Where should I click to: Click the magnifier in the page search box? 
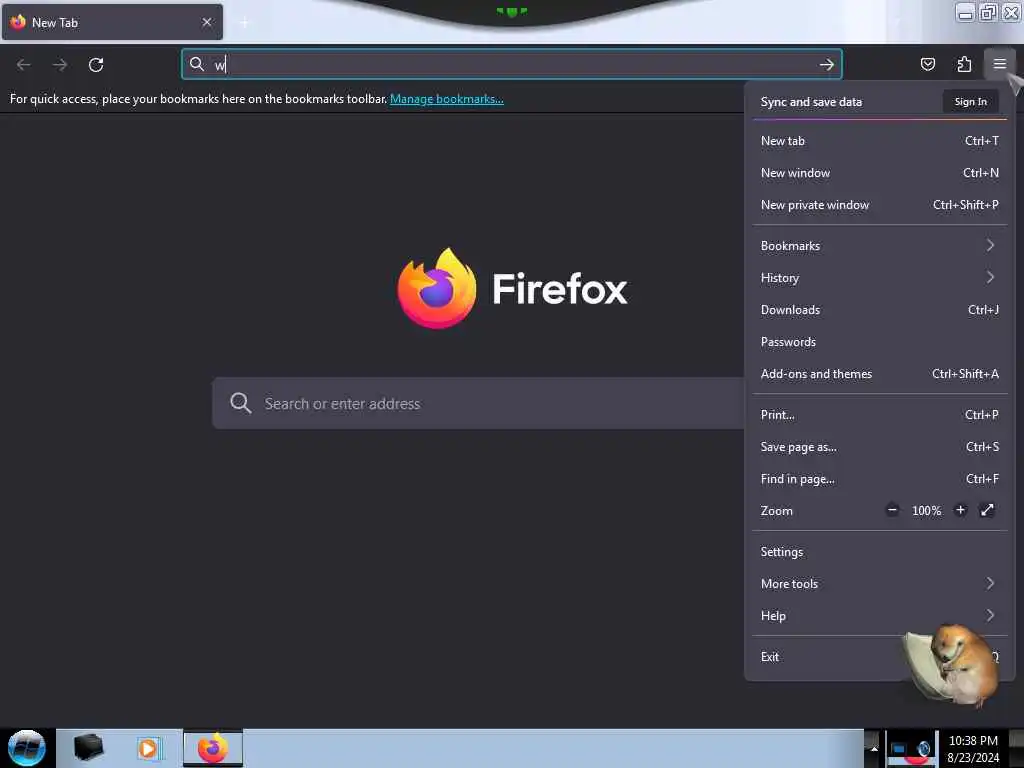[x=240, y=403]
